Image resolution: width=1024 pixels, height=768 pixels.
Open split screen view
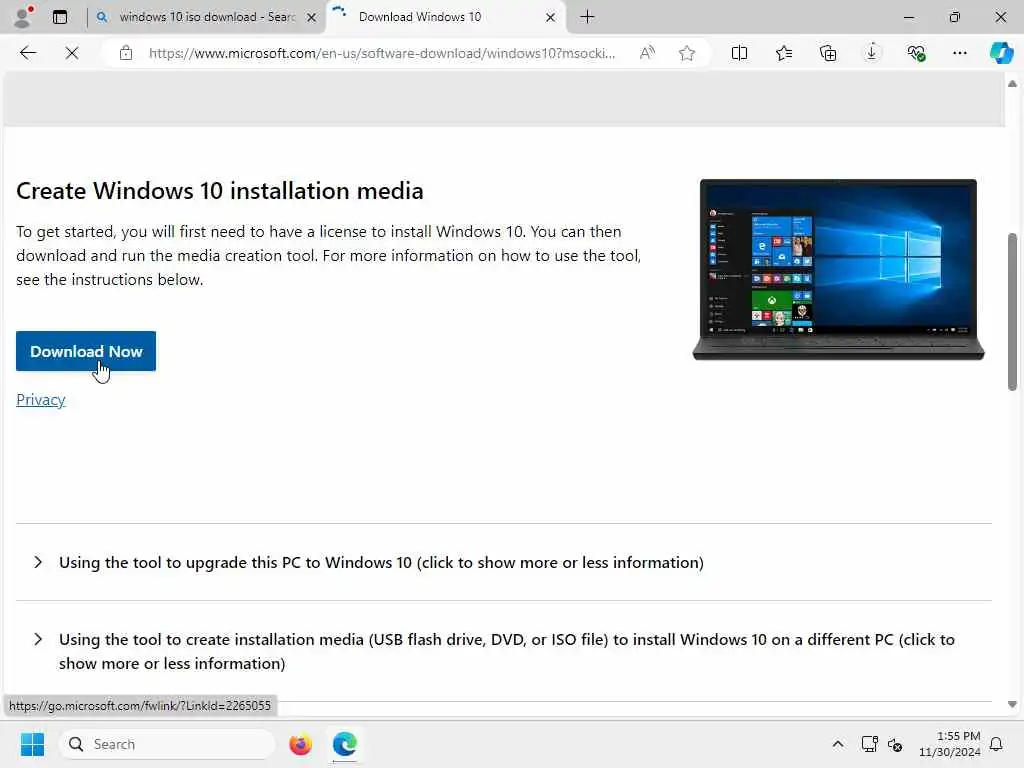coord(739,53)
